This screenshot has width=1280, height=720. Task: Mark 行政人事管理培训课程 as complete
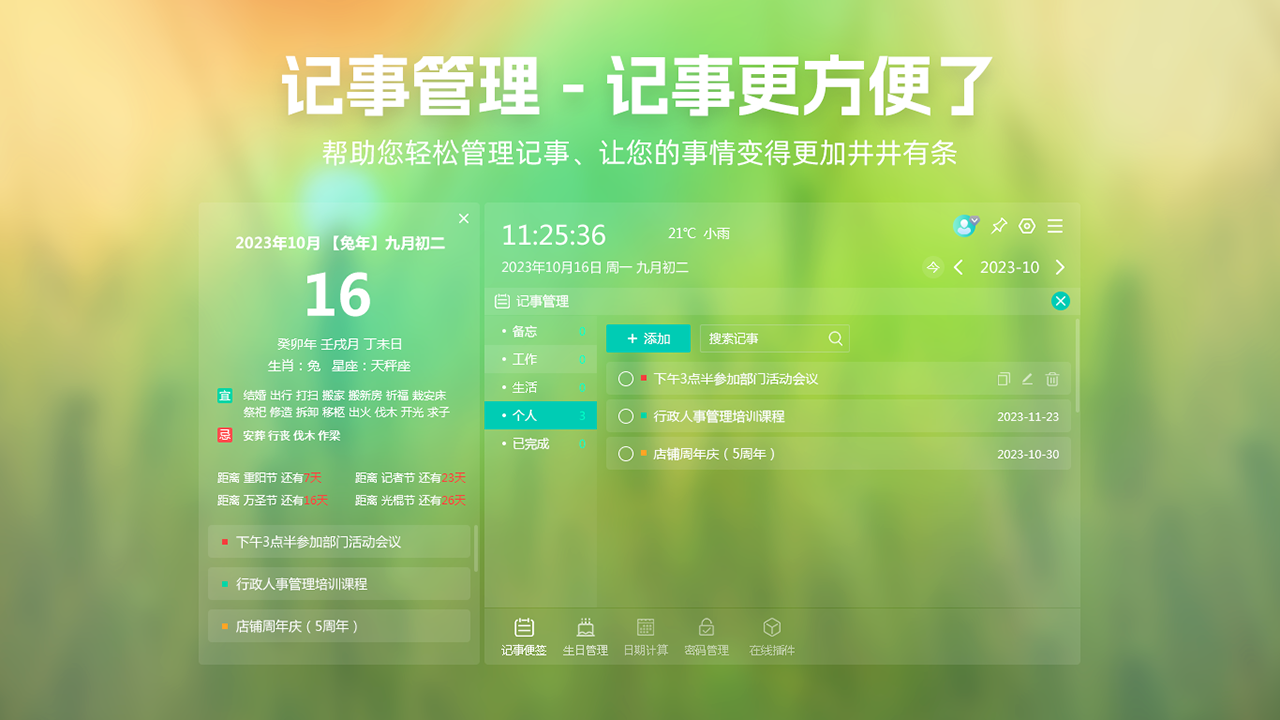click(626, 416)
